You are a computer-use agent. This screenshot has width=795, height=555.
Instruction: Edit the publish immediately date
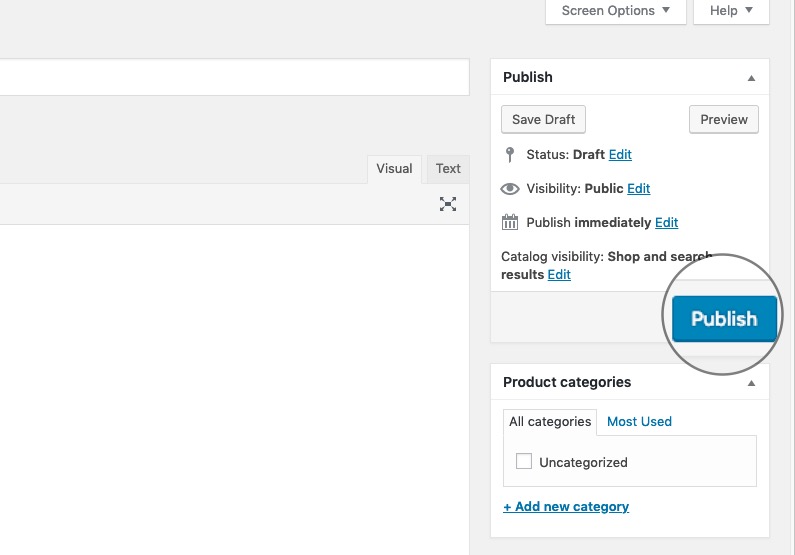click(x=666, y=223)
